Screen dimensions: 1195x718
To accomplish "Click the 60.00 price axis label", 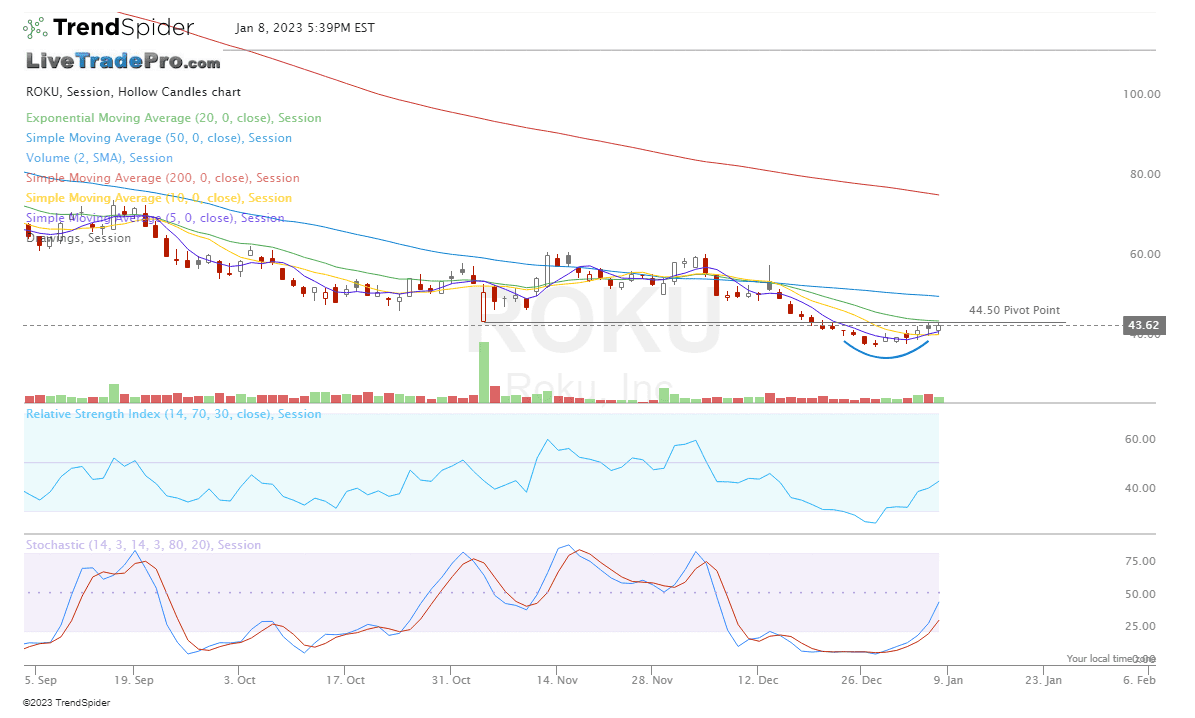I will coord(1145,255).
